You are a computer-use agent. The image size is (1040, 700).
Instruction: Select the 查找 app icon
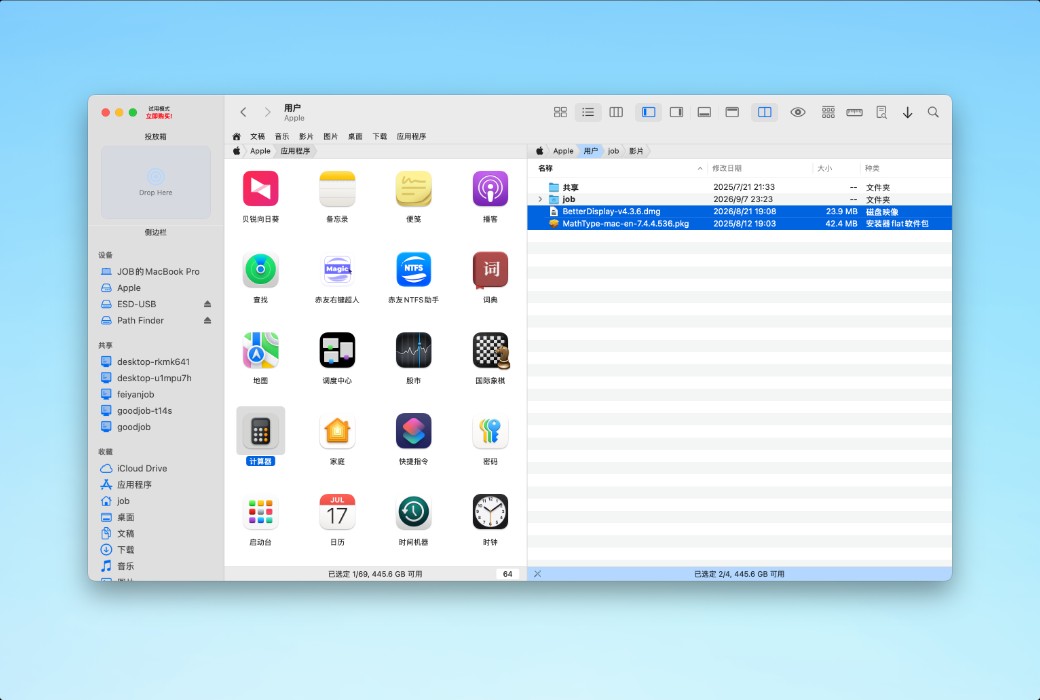tap(261, 269)
